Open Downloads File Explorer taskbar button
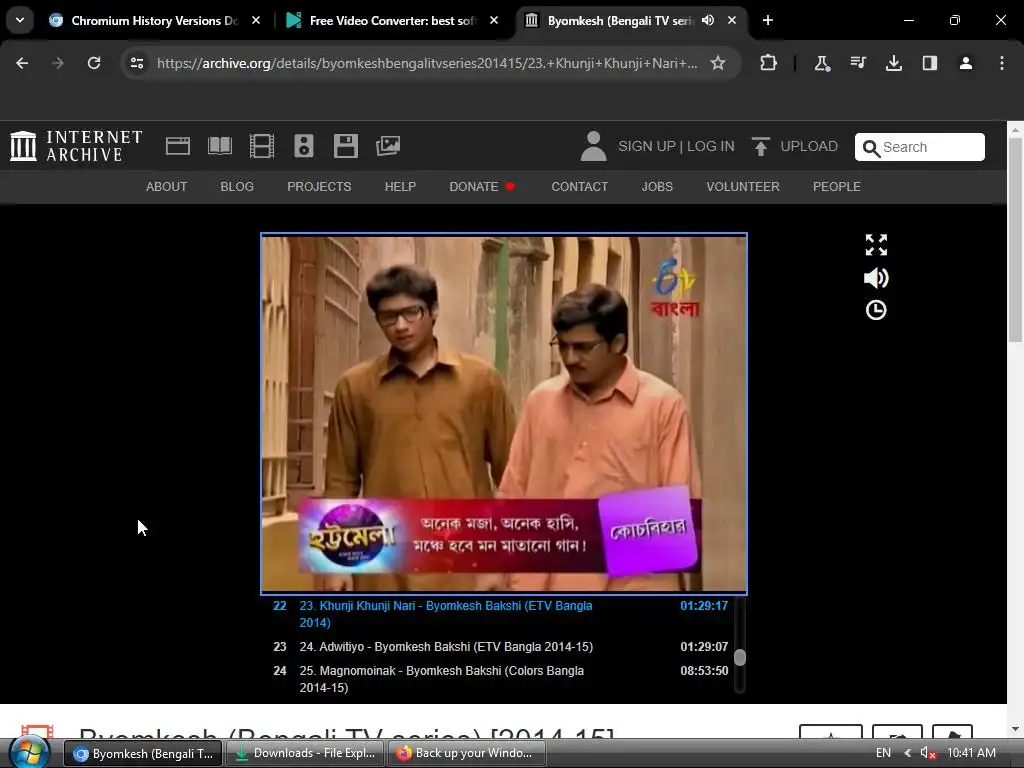This screenshot has width=1024, height=768. 306,753
